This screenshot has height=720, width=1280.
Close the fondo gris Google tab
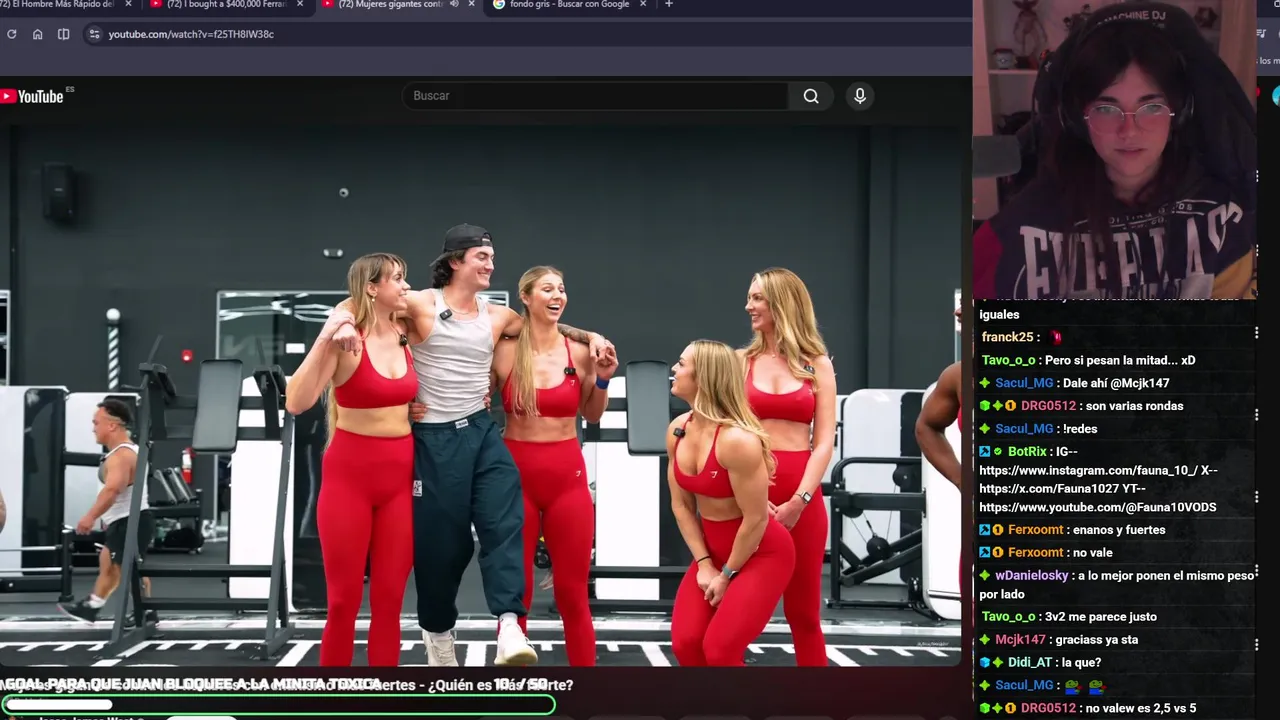click(642, 4)
